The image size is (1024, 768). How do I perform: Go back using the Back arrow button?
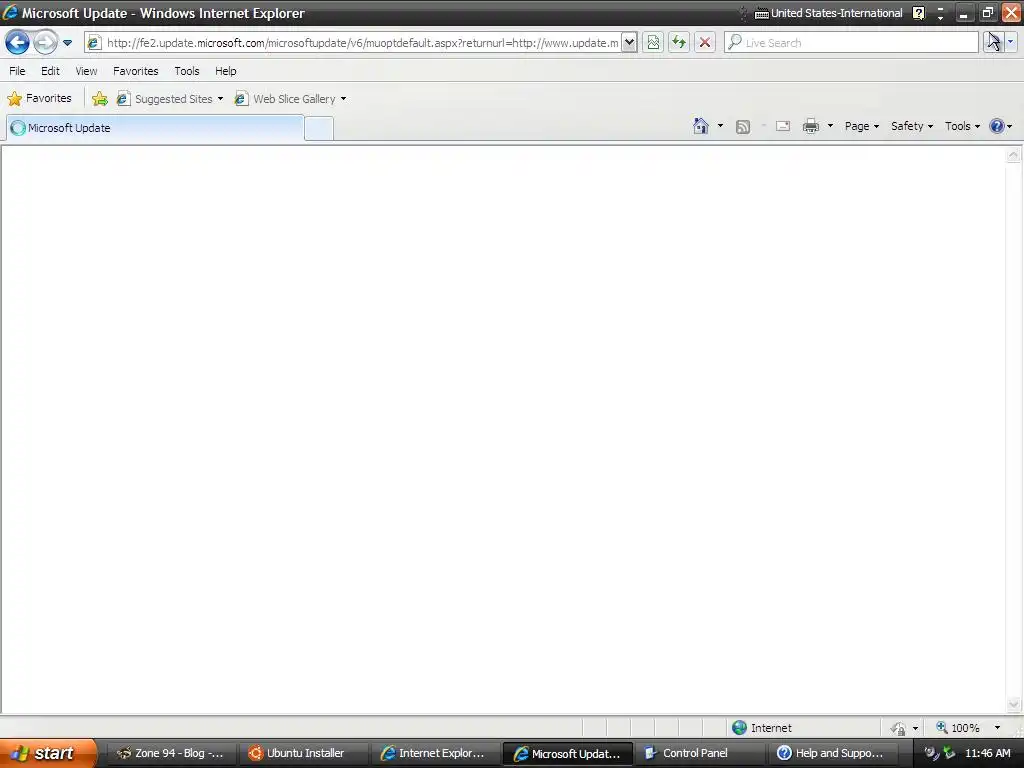(18, 43)
